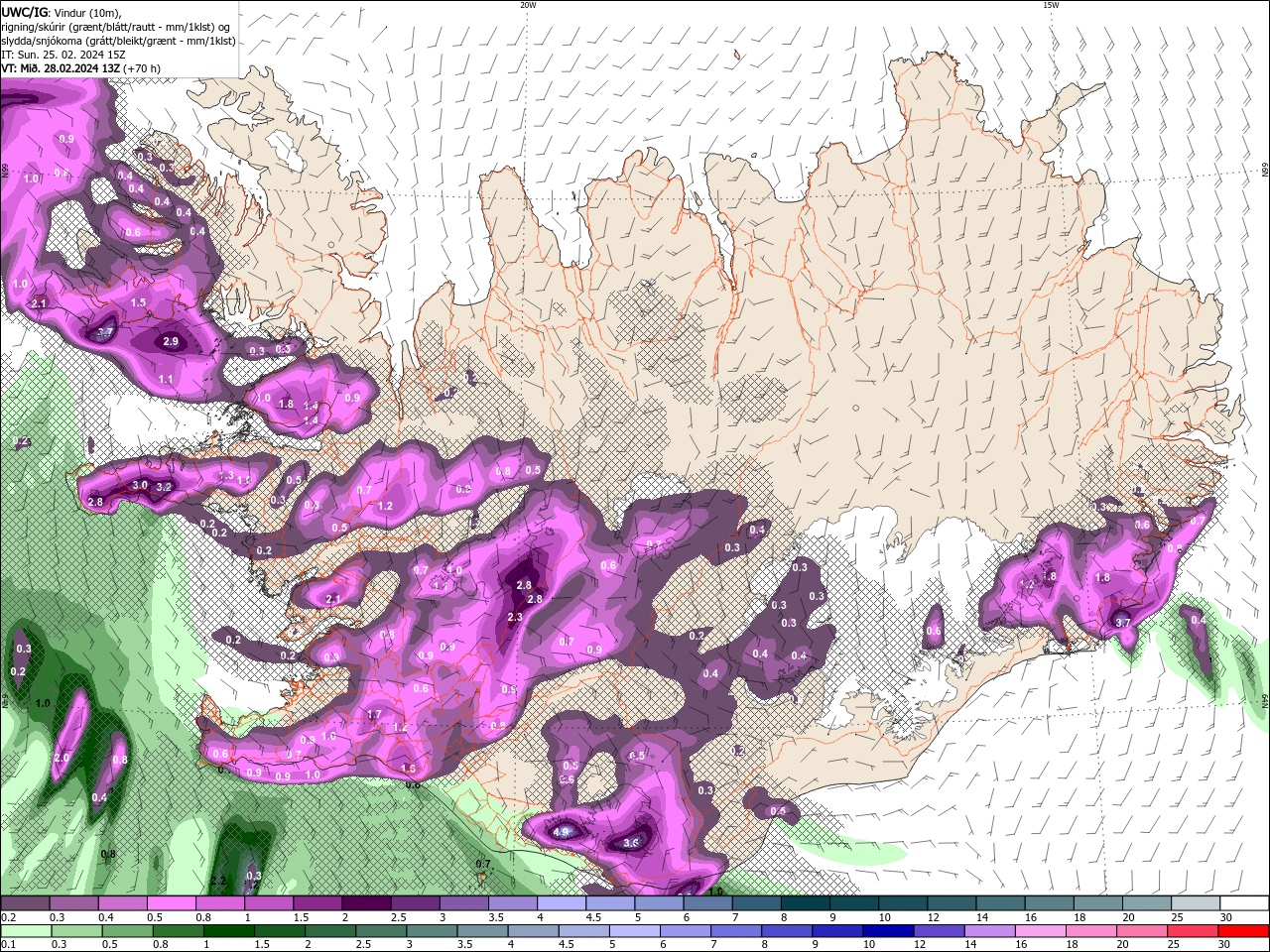Pick the bright magenta swatch labeled 0.5 in the upper scale
This screenshot has height=952, width=1270.
(171, 903)
